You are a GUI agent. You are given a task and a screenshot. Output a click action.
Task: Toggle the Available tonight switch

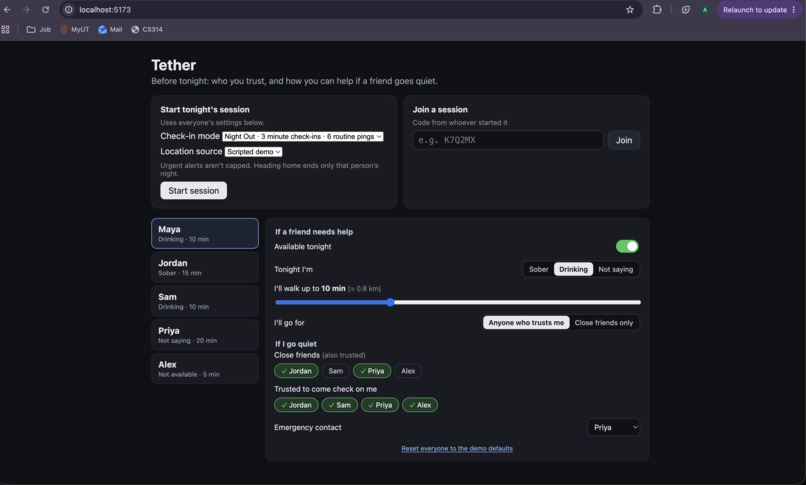(627, 247)
